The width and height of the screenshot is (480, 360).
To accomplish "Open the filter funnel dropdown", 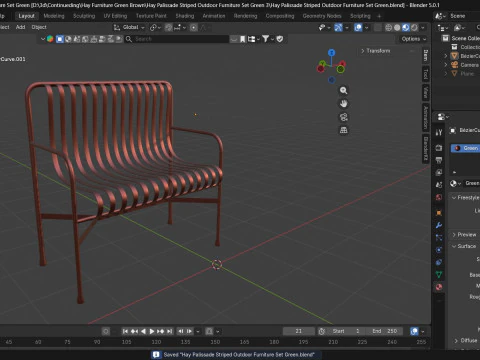I will pos(267,39).
